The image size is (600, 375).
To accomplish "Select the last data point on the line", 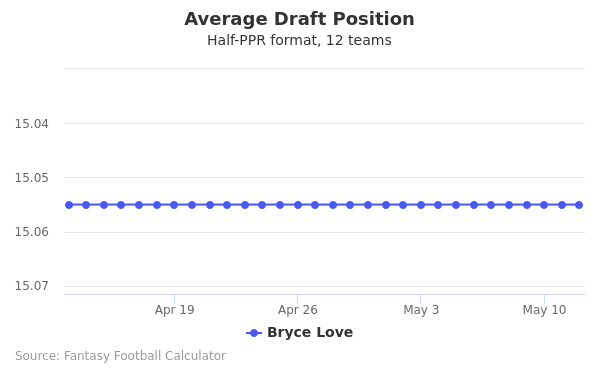I will click(579, 205).
